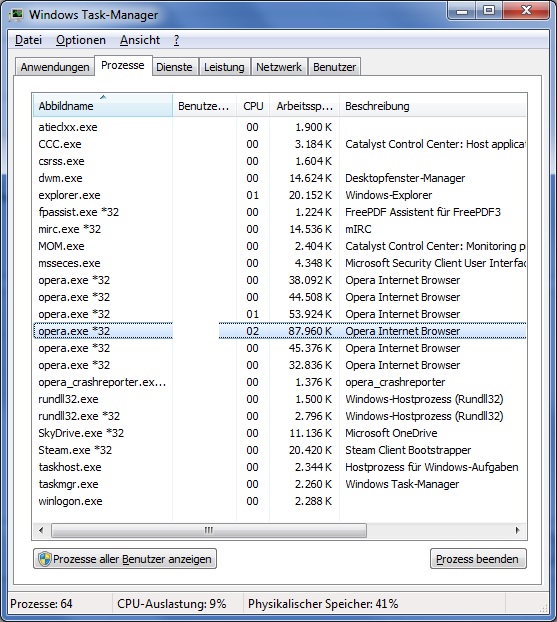The width and height of the screenshot is (557, 622).
Task: Switch to the Dienste tab
Action: [x=174, y=67]
